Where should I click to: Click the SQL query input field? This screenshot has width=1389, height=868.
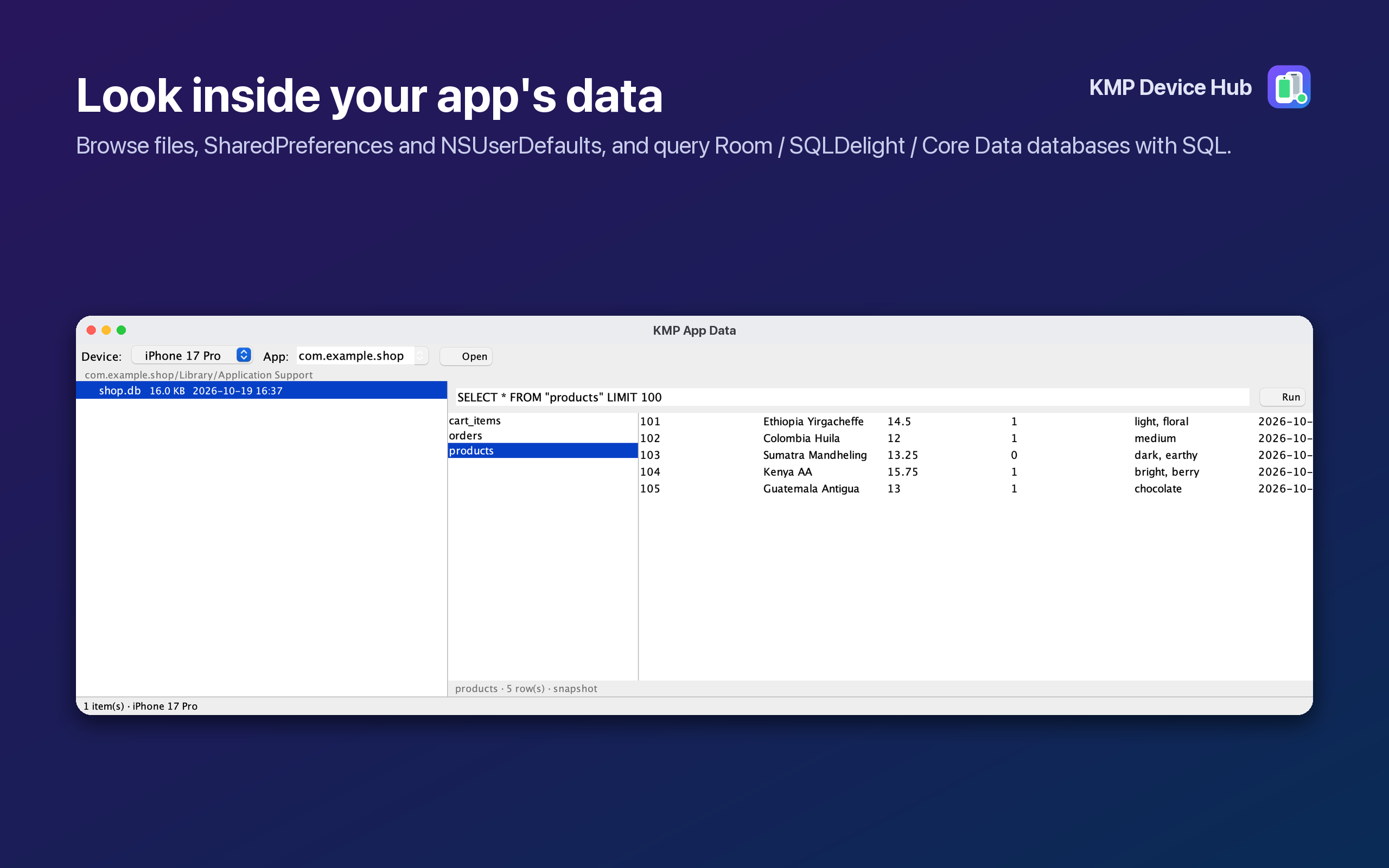pos(852,397)
